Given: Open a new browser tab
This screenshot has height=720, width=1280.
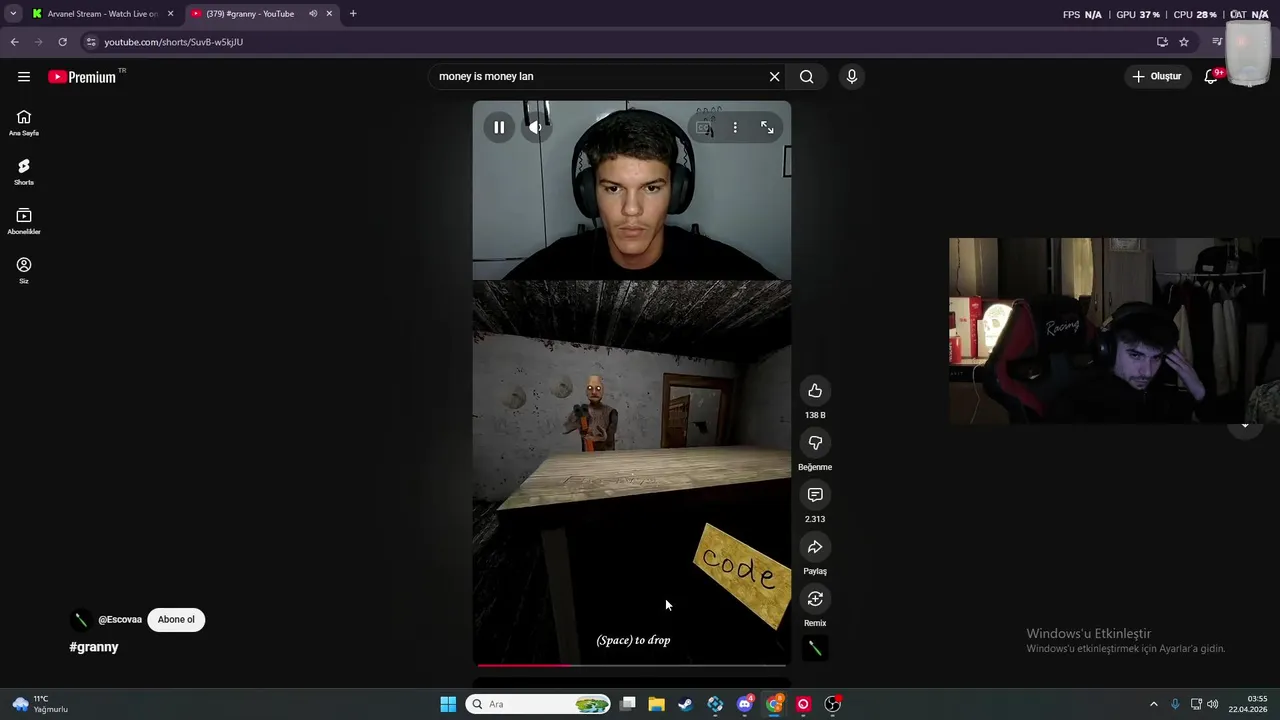Looking at the screenshot, I should click(353, 14).
